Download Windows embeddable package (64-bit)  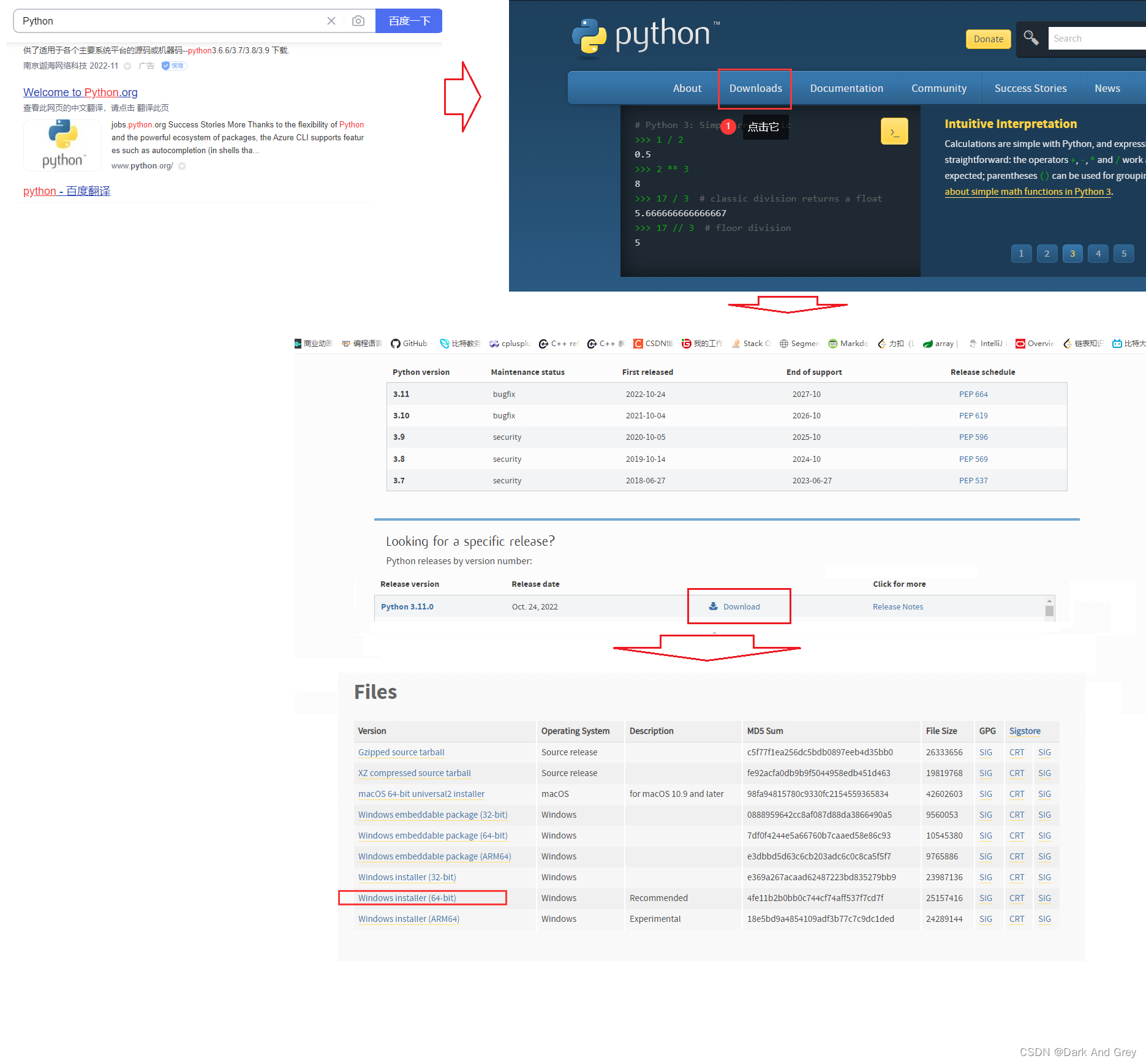[x=433, y=836]
